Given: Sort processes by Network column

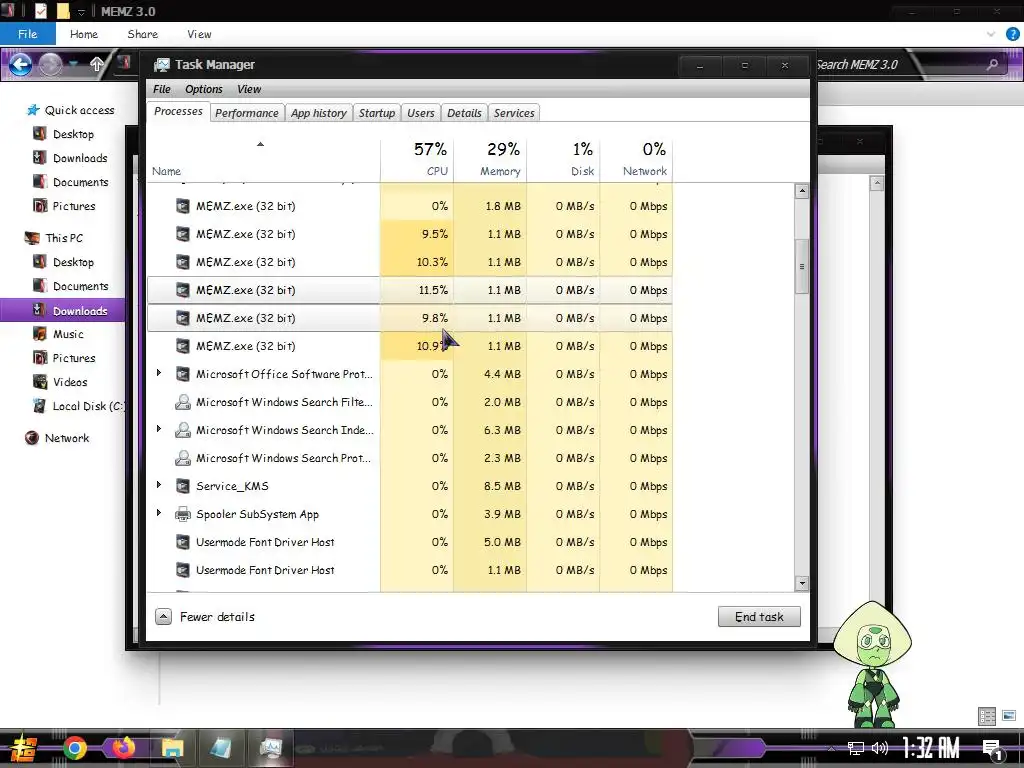Looking at the screenshot, I should click(636, 159).
